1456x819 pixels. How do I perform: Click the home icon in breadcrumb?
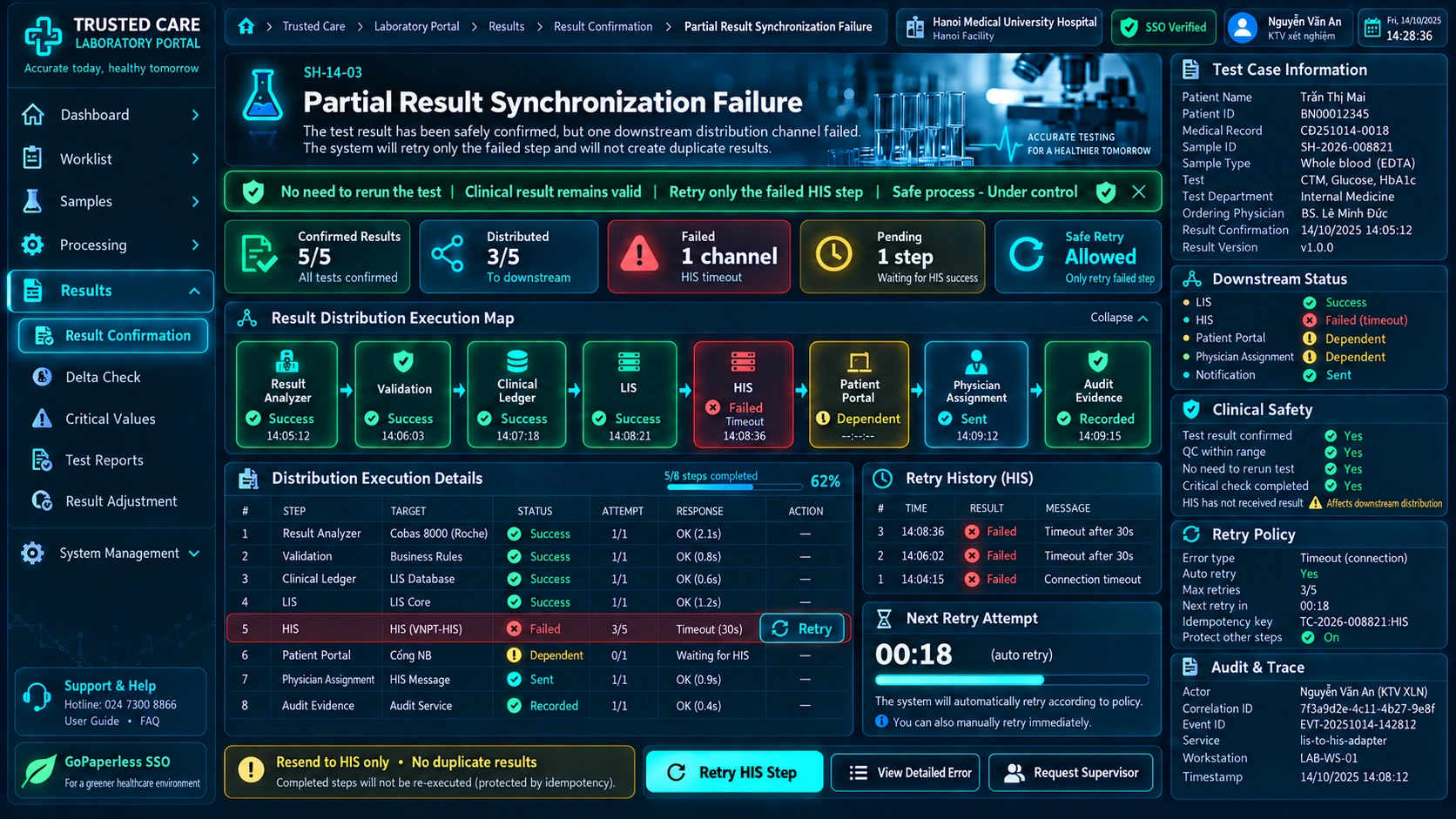click(x=246, y=26)
